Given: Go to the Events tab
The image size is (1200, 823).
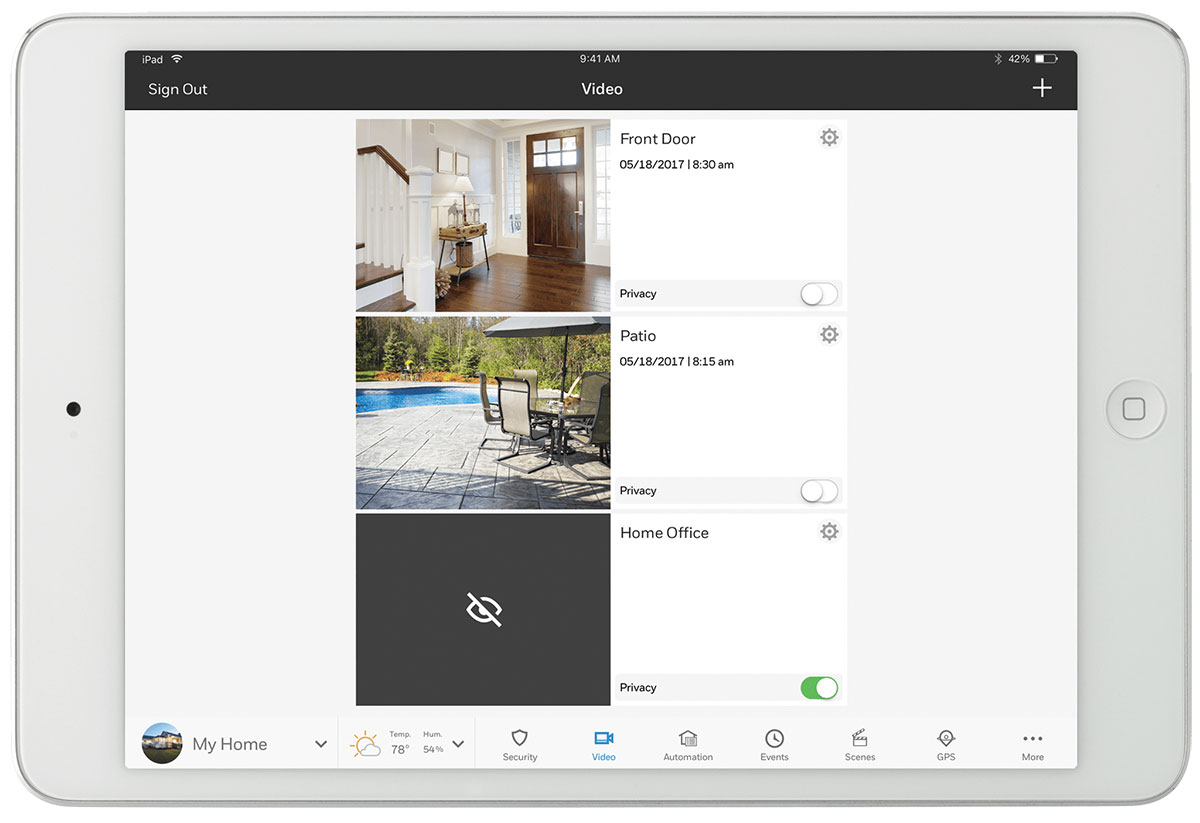Looking at the screenshot, I should pos(774,745).
